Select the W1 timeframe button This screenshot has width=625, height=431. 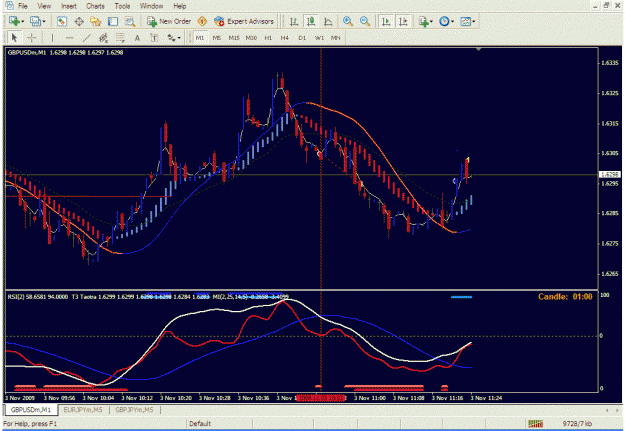319,38
